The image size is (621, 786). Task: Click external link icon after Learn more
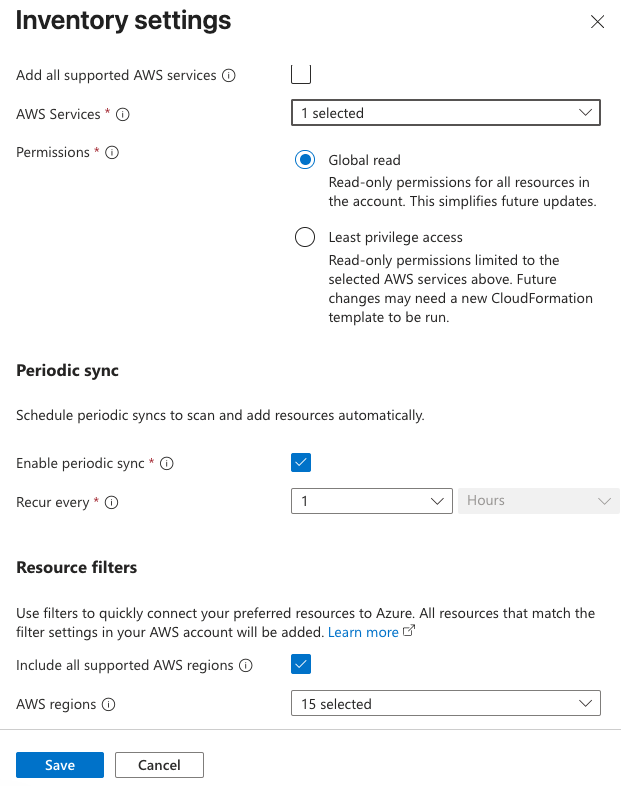[408, 632]
